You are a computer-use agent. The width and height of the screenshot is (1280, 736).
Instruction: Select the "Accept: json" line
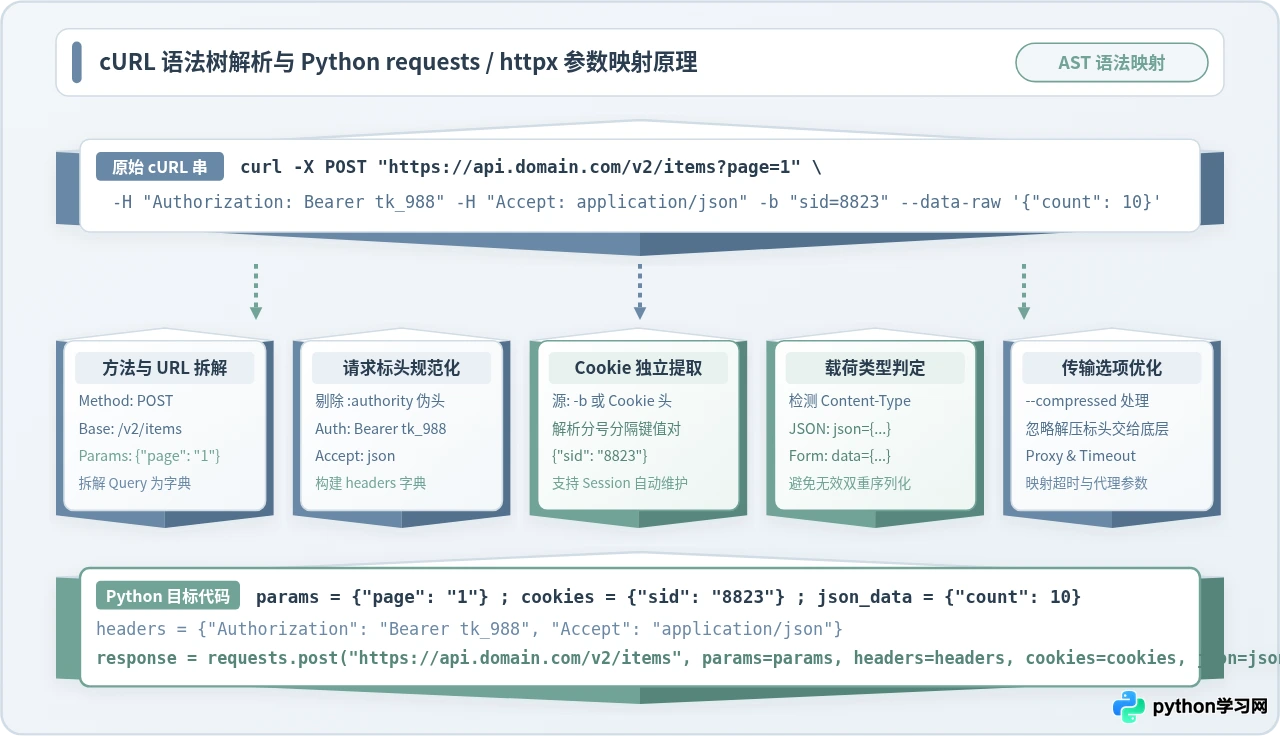click(x=355, y=456)
